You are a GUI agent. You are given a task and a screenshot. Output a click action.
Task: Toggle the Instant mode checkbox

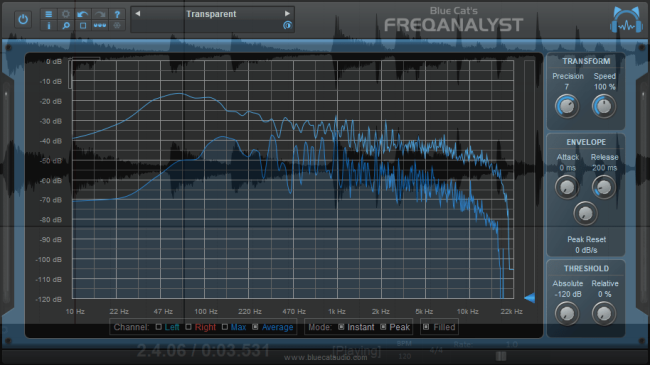(341, 327)
